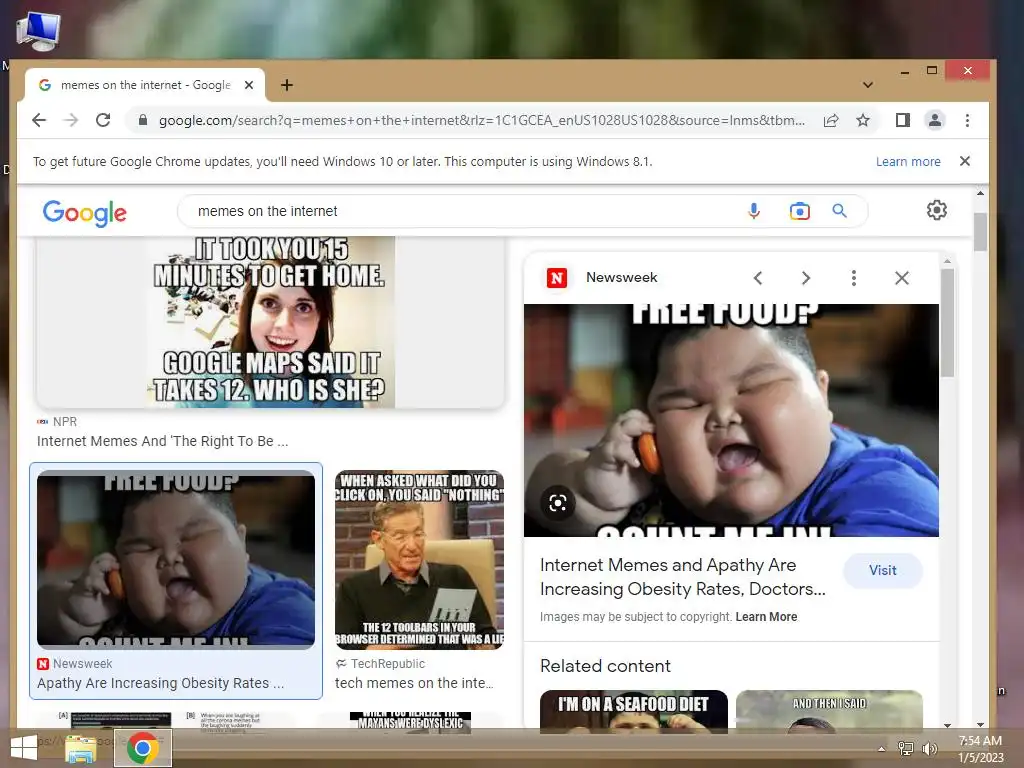
Task: Open Chrome side panel
Action: click(903, 120)
